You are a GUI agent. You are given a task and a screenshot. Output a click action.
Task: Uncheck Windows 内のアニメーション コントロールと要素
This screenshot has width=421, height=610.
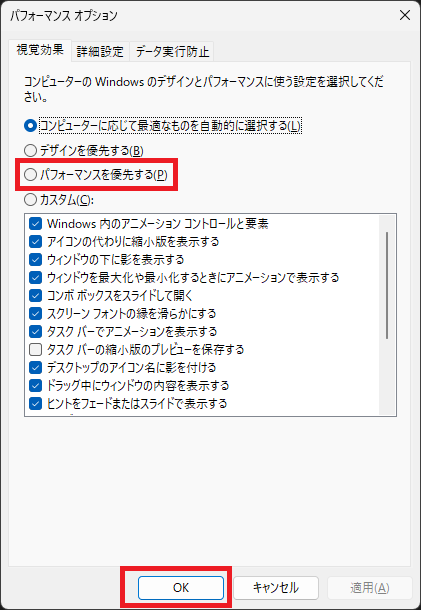[35, 224]
